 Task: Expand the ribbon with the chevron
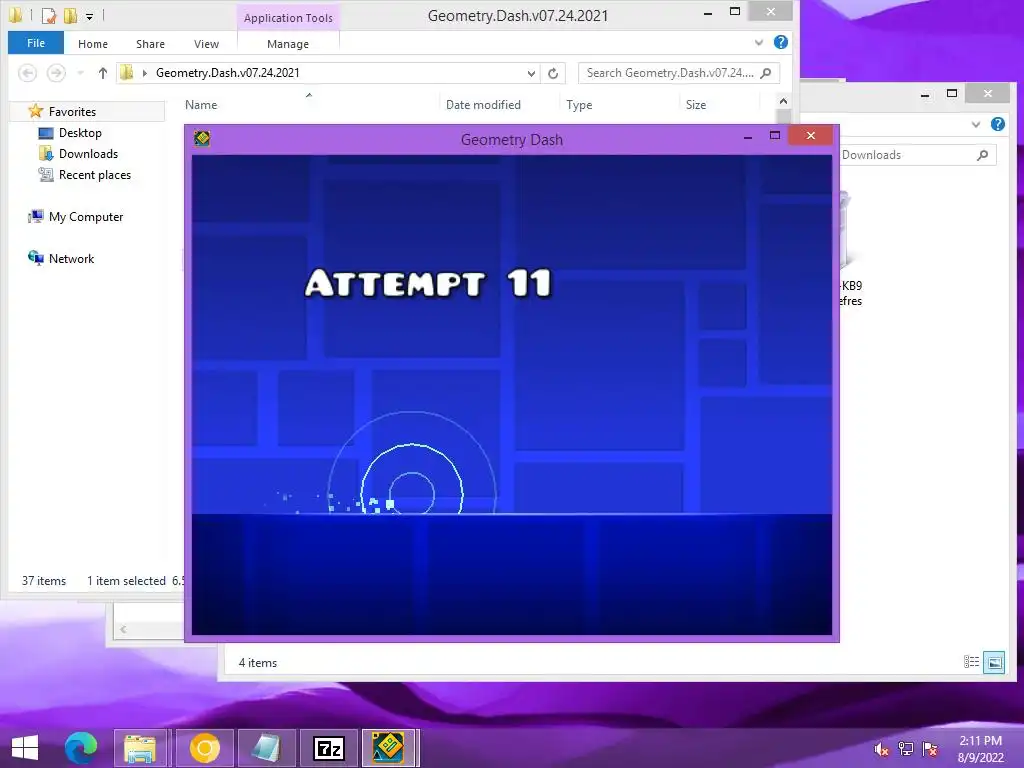pyautogui.click(x=759, y=42)
